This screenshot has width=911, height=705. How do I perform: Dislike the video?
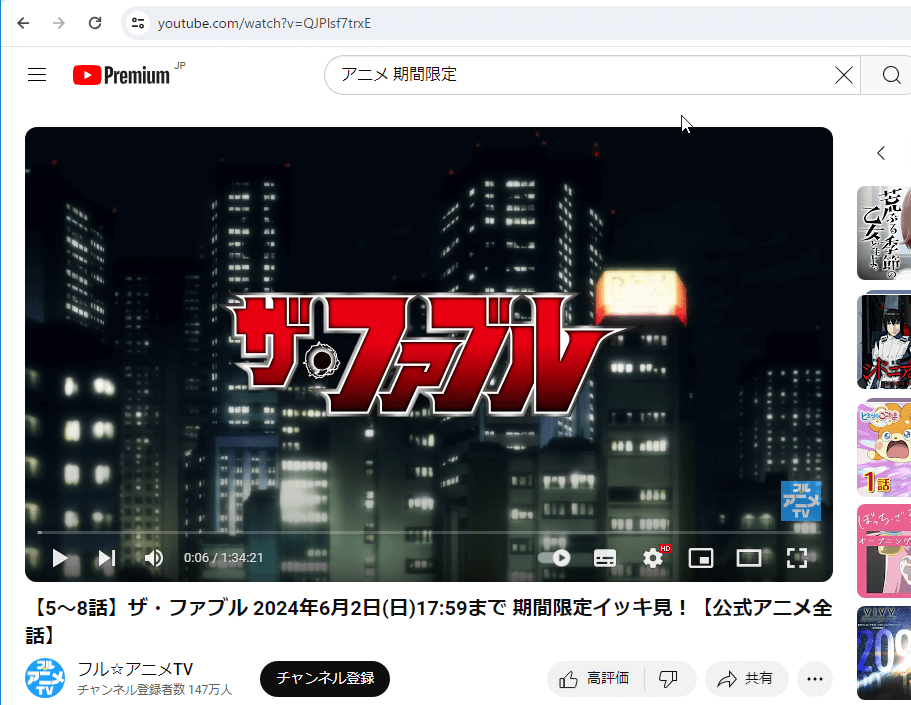point(668,679)
